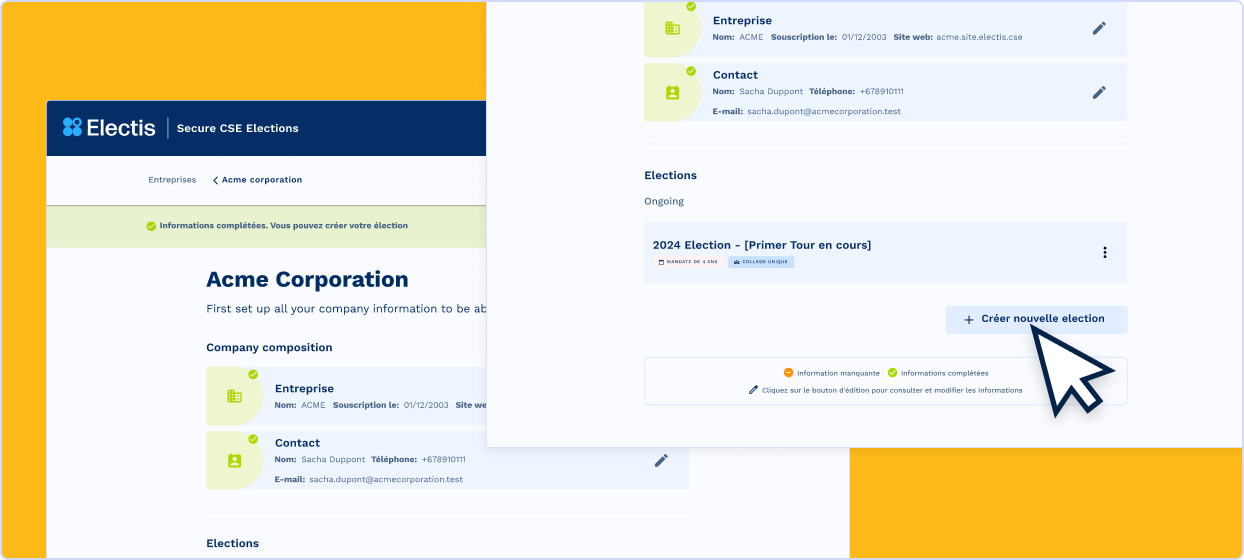Click the College unique tag
This screenshot has width=1244, height=560.
click(x=761, y=262)
